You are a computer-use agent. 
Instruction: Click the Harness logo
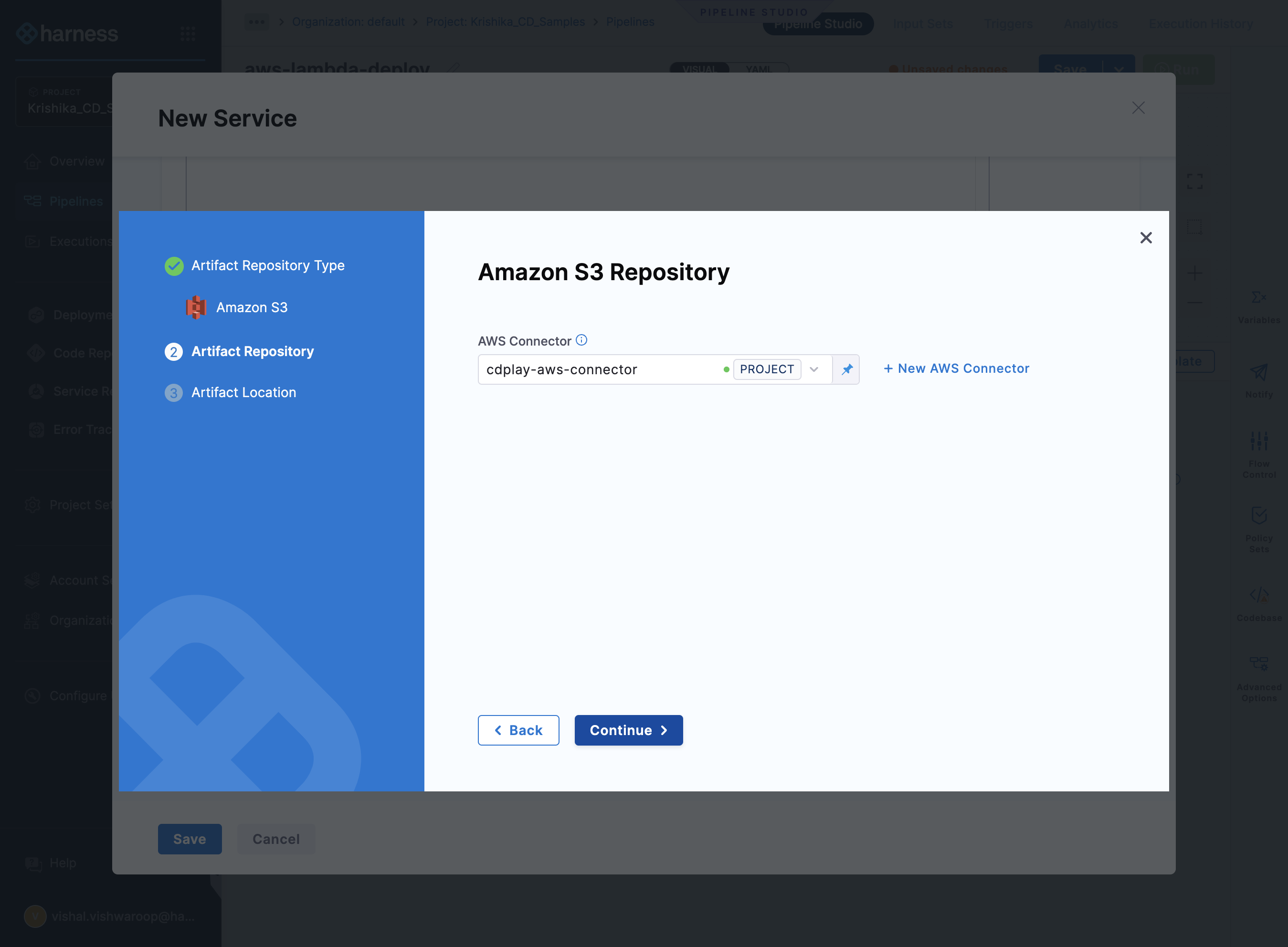67,33
